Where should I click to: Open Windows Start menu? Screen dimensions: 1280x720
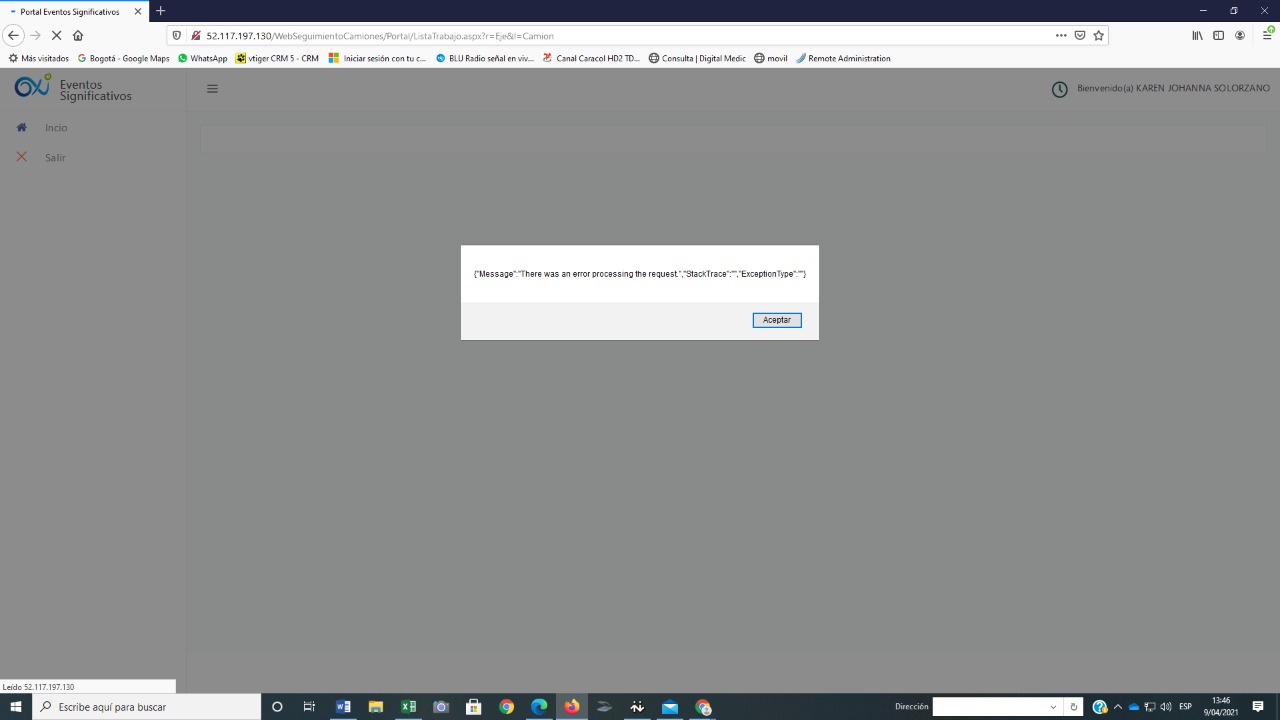tap(16, 707)
